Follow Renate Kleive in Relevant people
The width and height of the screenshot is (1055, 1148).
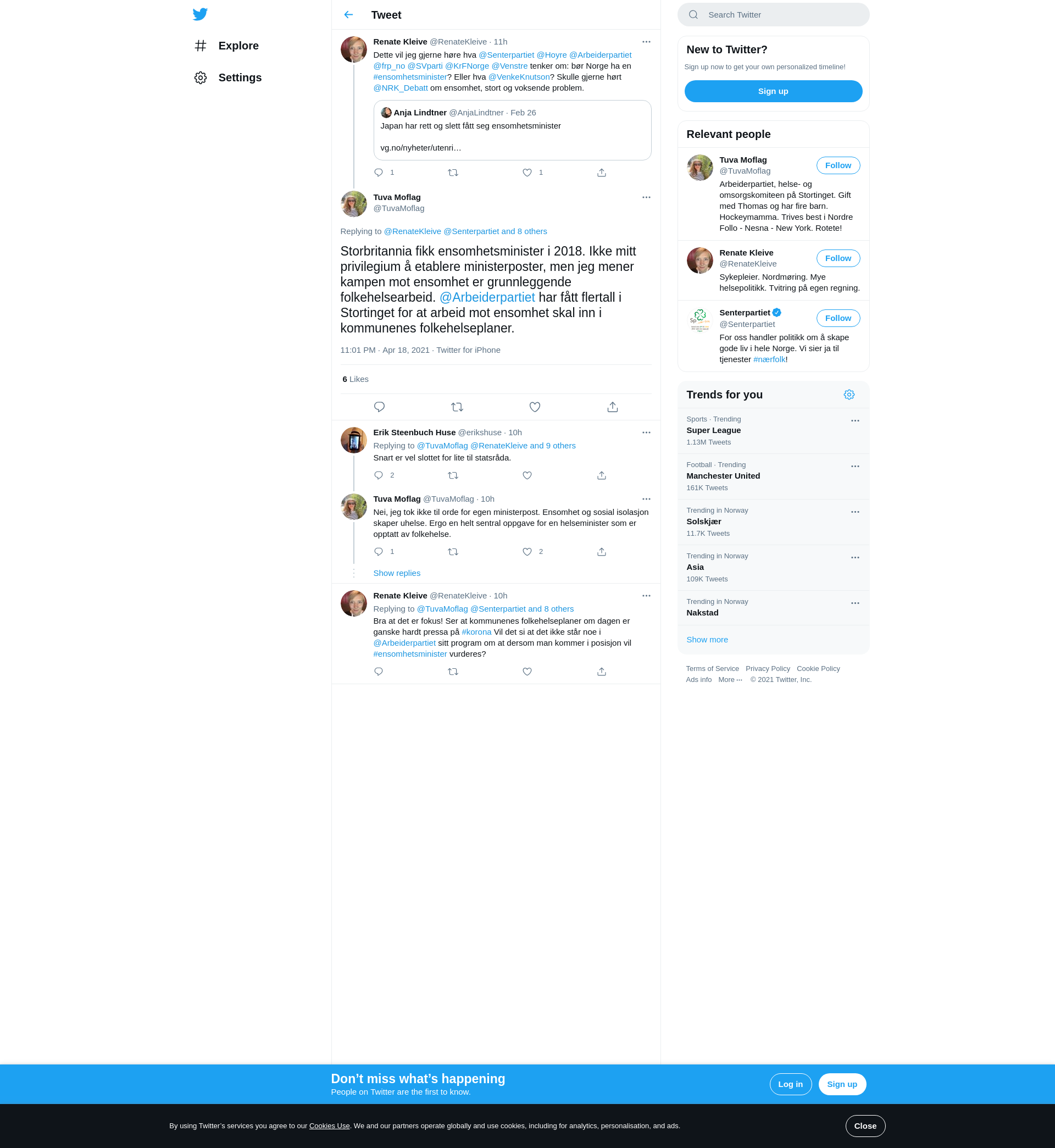pyautogui.click(x=838, y=259)
